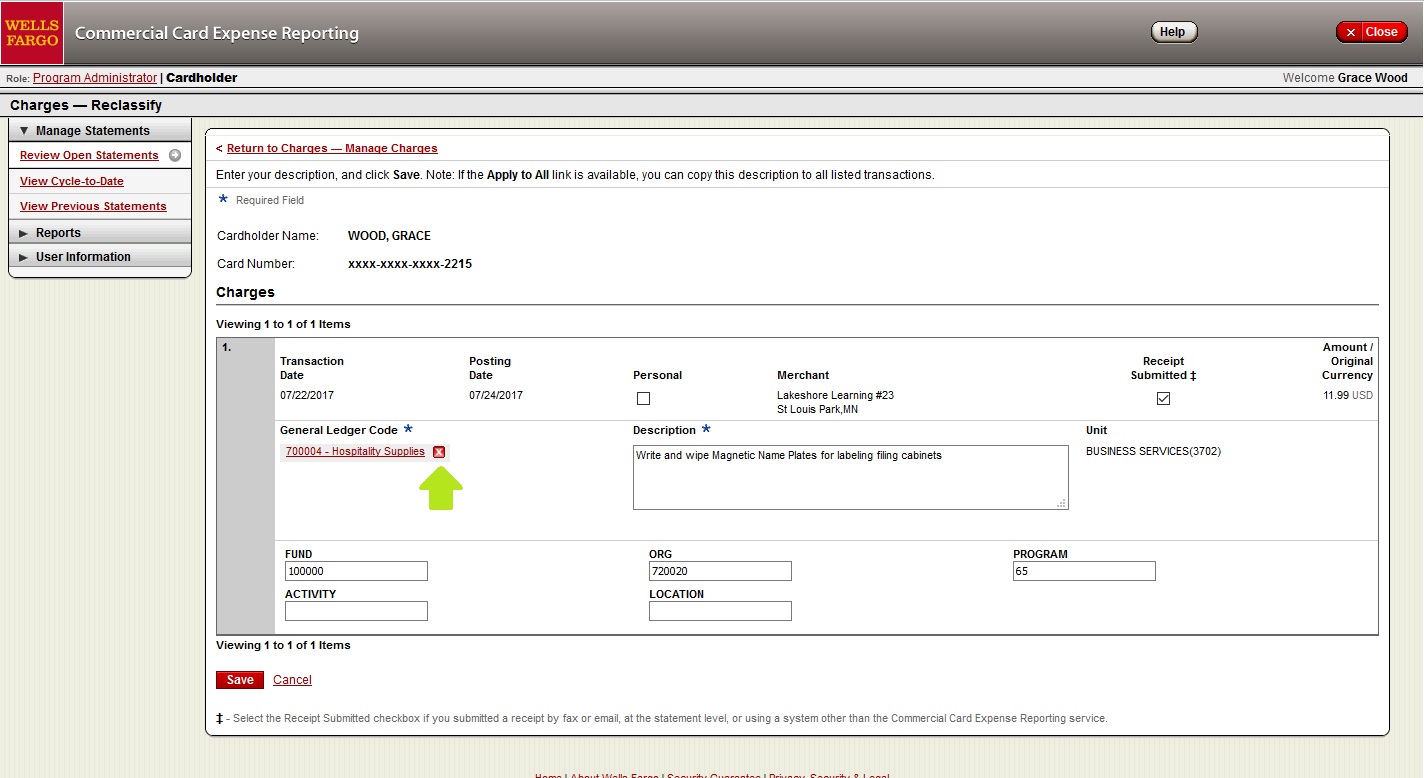Screen dimensions: 1424x778
Task: Click the Wells Fargo logo
Action: (x=32, y=33)
